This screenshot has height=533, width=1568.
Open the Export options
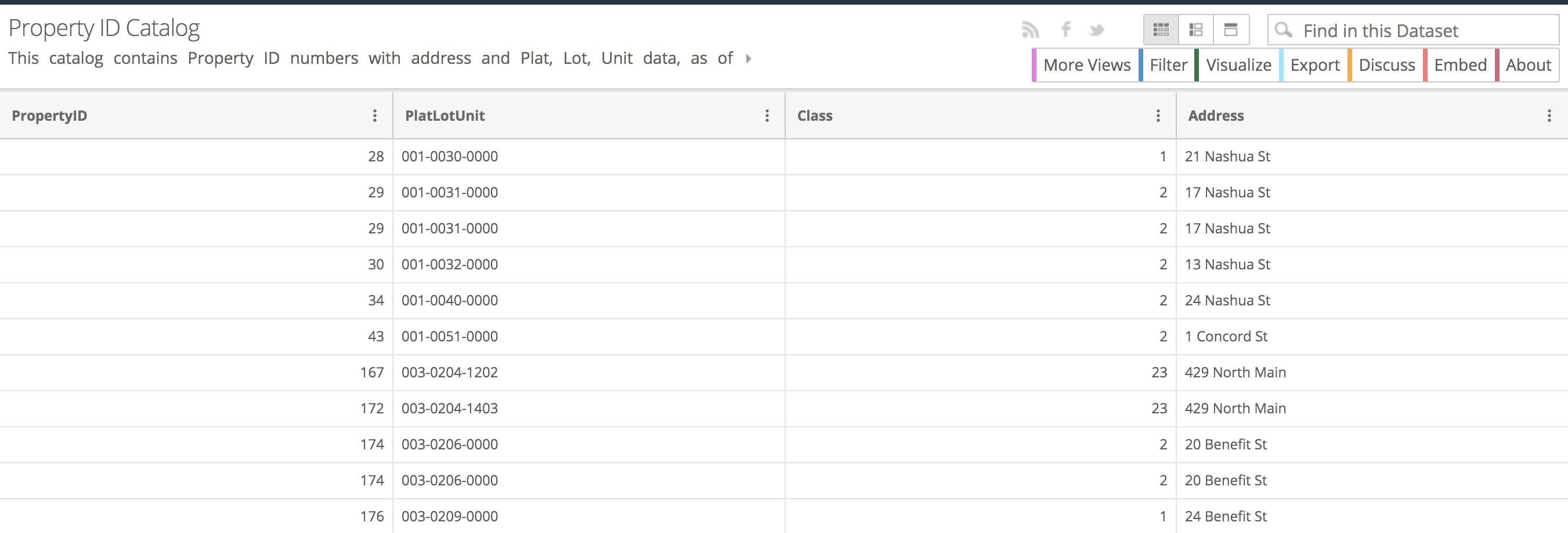coord(1315,64)
